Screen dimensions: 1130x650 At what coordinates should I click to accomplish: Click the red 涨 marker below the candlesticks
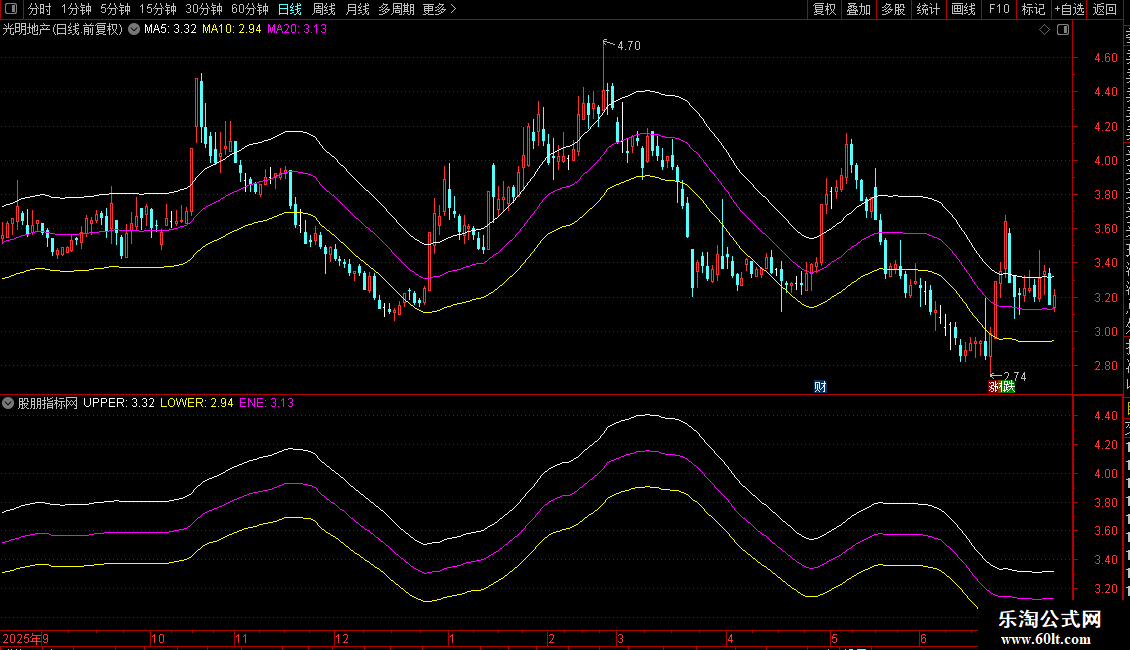(x=994, y=387)
